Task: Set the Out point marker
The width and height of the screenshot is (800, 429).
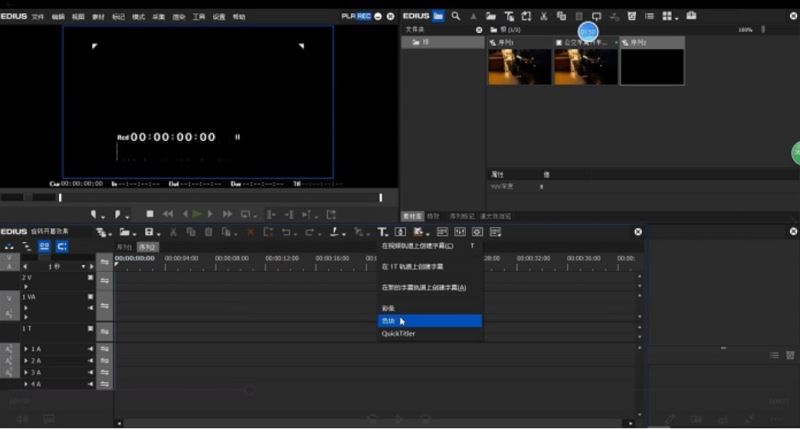Action: (x=119, y=215)
